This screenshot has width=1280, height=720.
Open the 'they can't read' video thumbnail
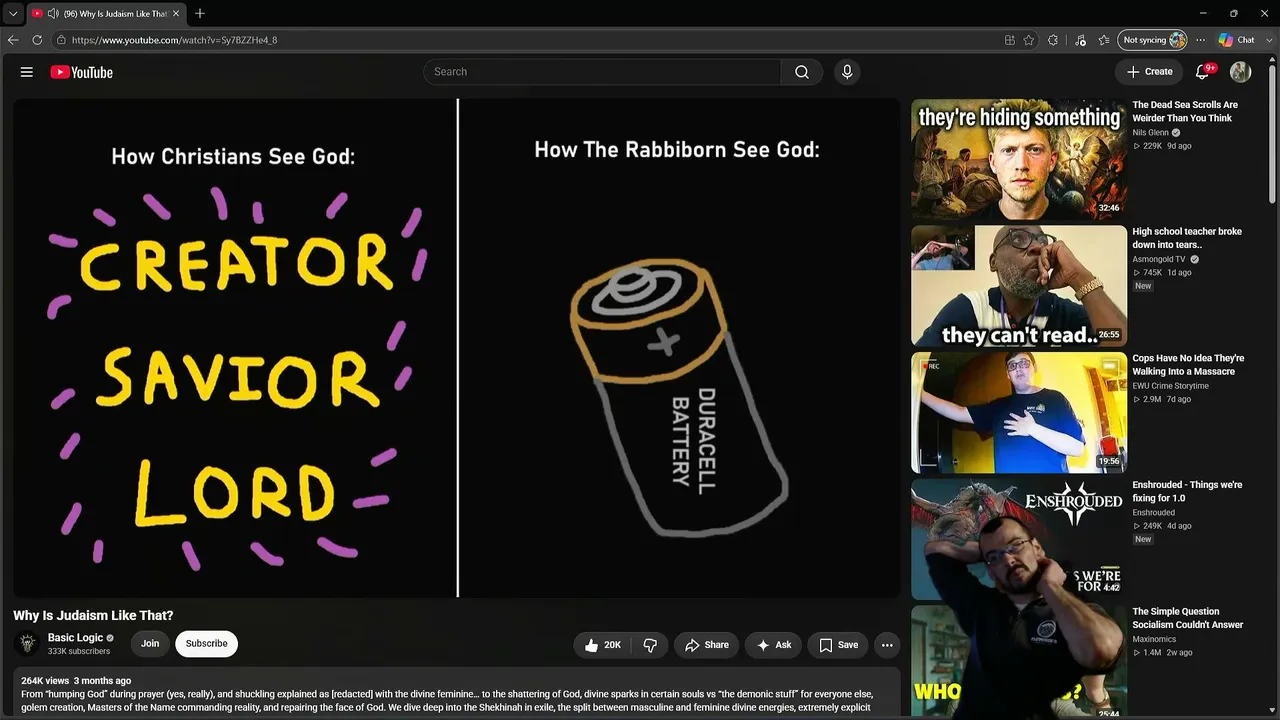tap(1019, 285)
